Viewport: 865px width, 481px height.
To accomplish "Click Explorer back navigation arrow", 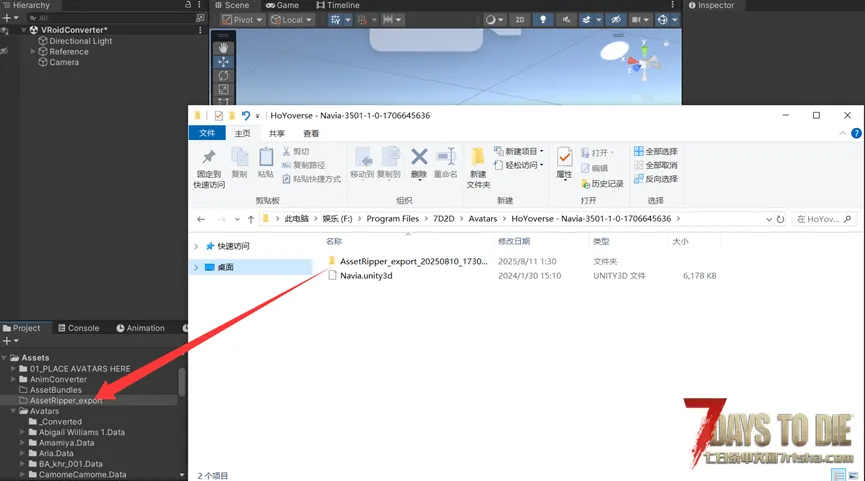I will click(x=201, y=219).
